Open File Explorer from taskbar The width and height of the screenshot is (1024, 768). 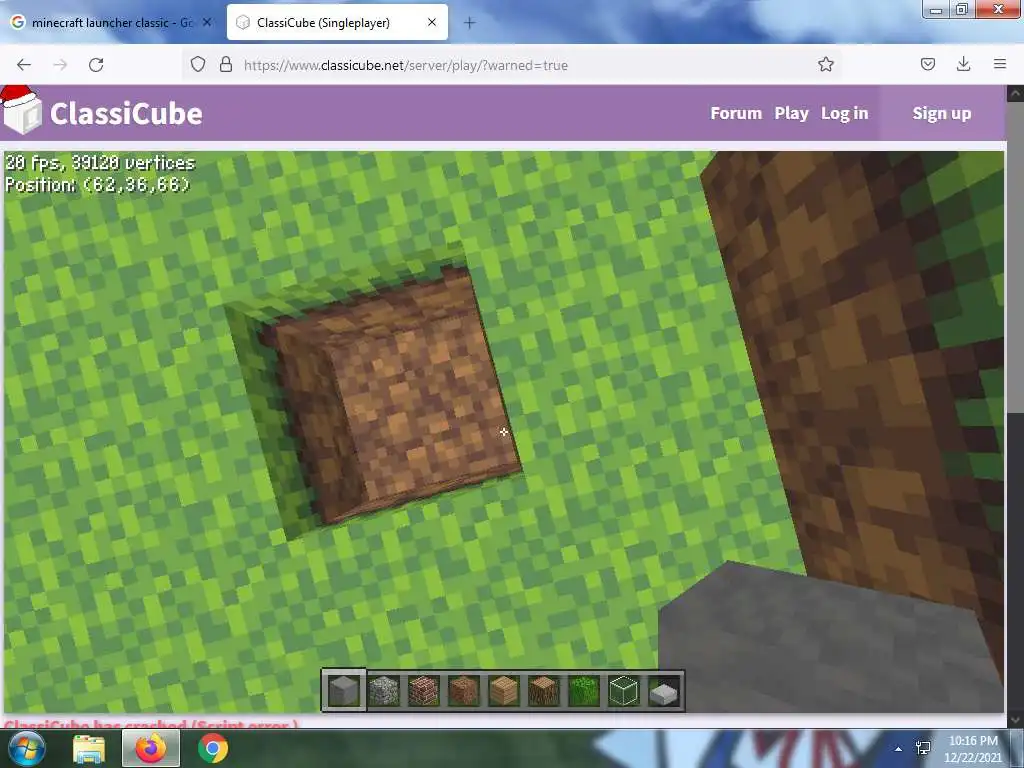88,748
